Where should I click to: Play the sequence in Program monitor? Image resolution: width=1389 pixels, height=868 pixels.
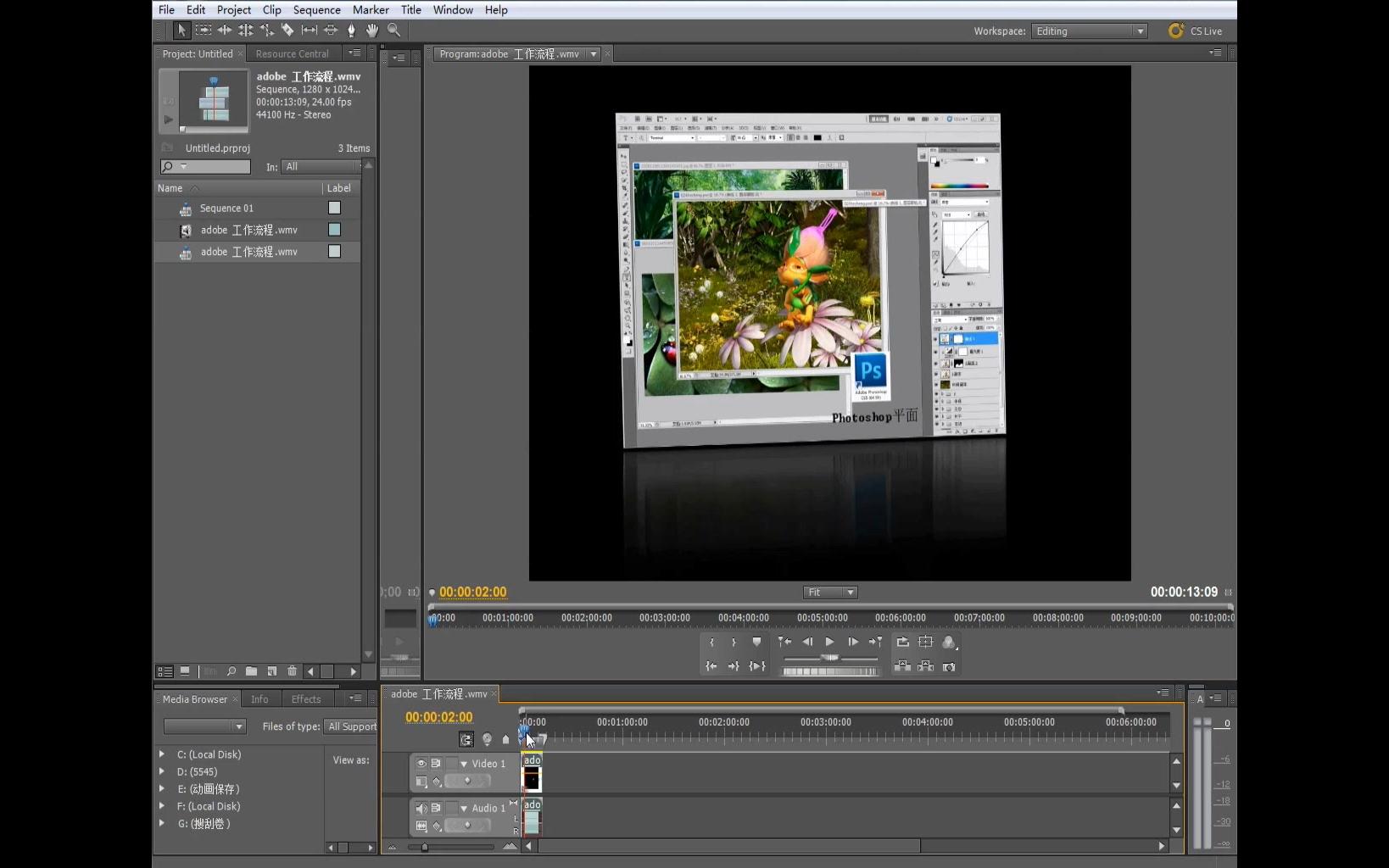click(x=829, y=643)
